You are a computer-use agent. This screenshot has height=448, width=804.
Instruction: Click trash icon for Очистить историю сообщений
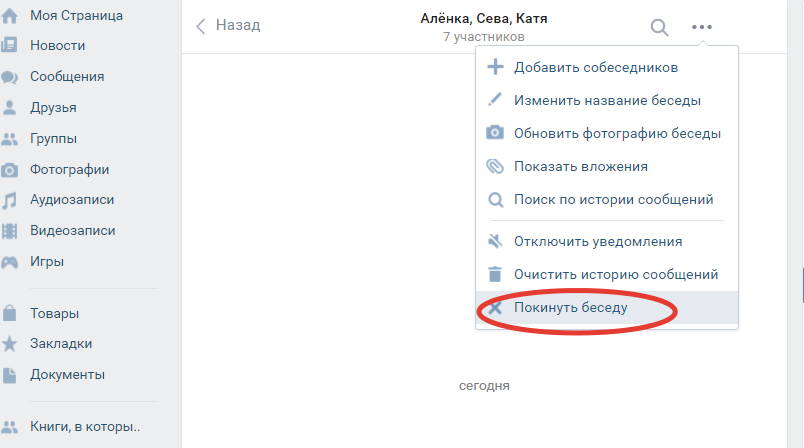click(494, 274)
